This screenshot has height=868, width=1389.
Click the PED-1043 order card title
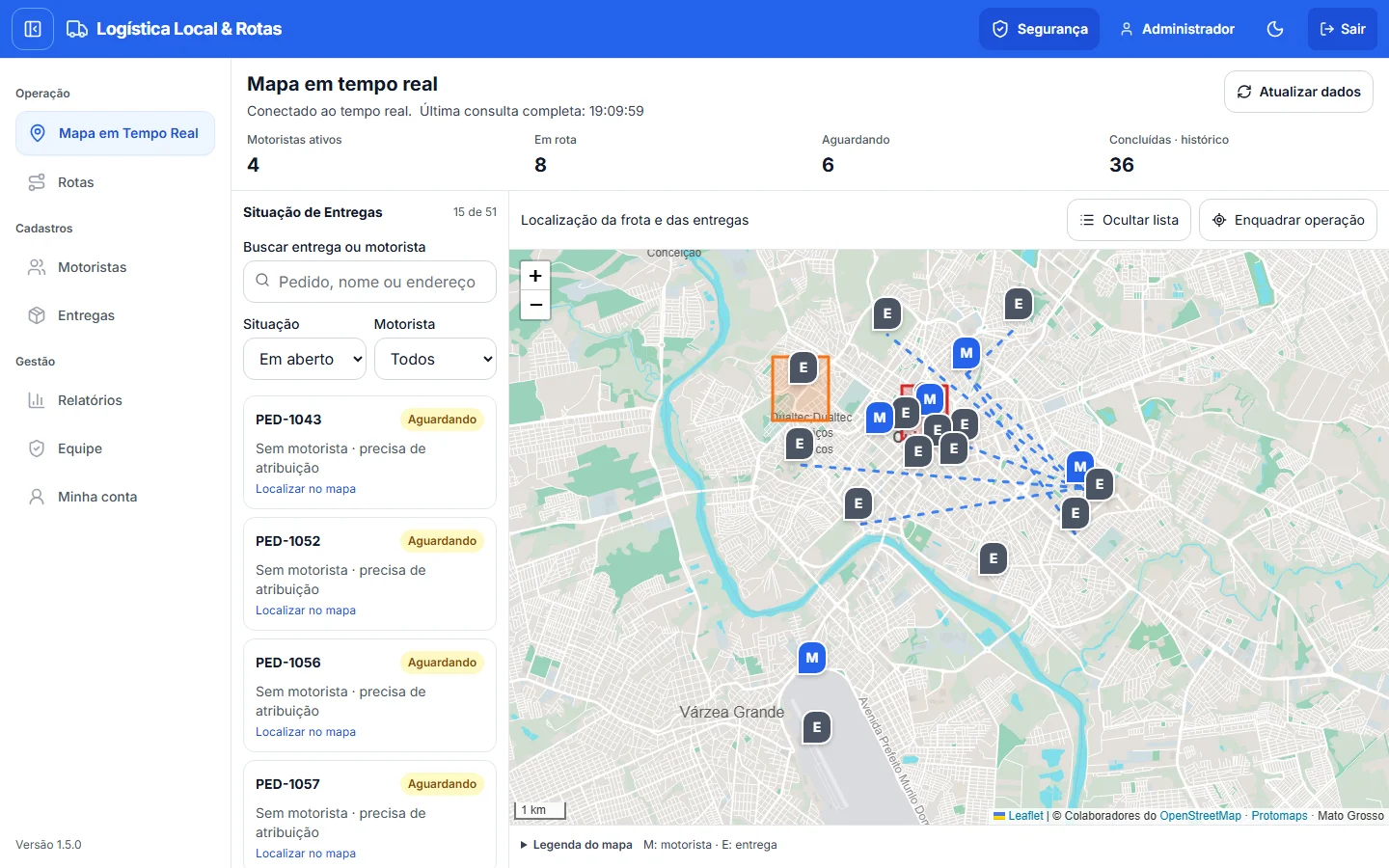(x=288, y=420)
